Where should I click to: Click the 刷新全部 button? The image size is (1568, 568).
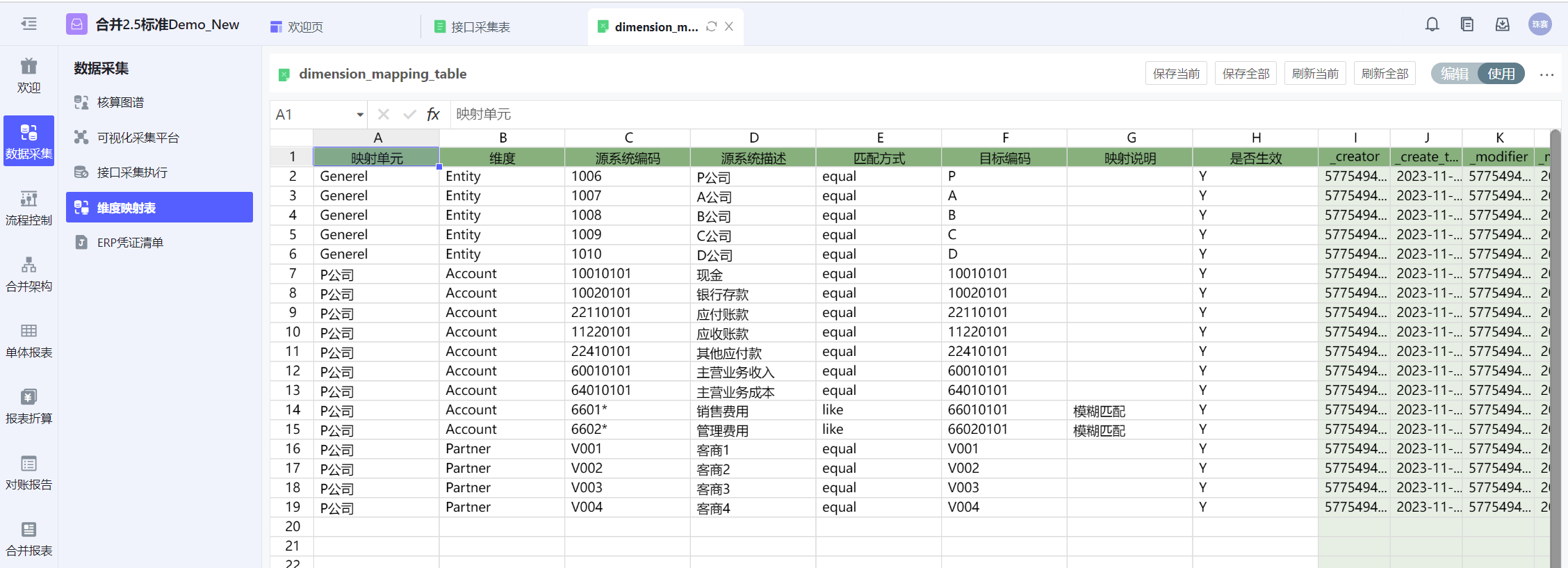pyautogui.click(x=1385, y=74)
